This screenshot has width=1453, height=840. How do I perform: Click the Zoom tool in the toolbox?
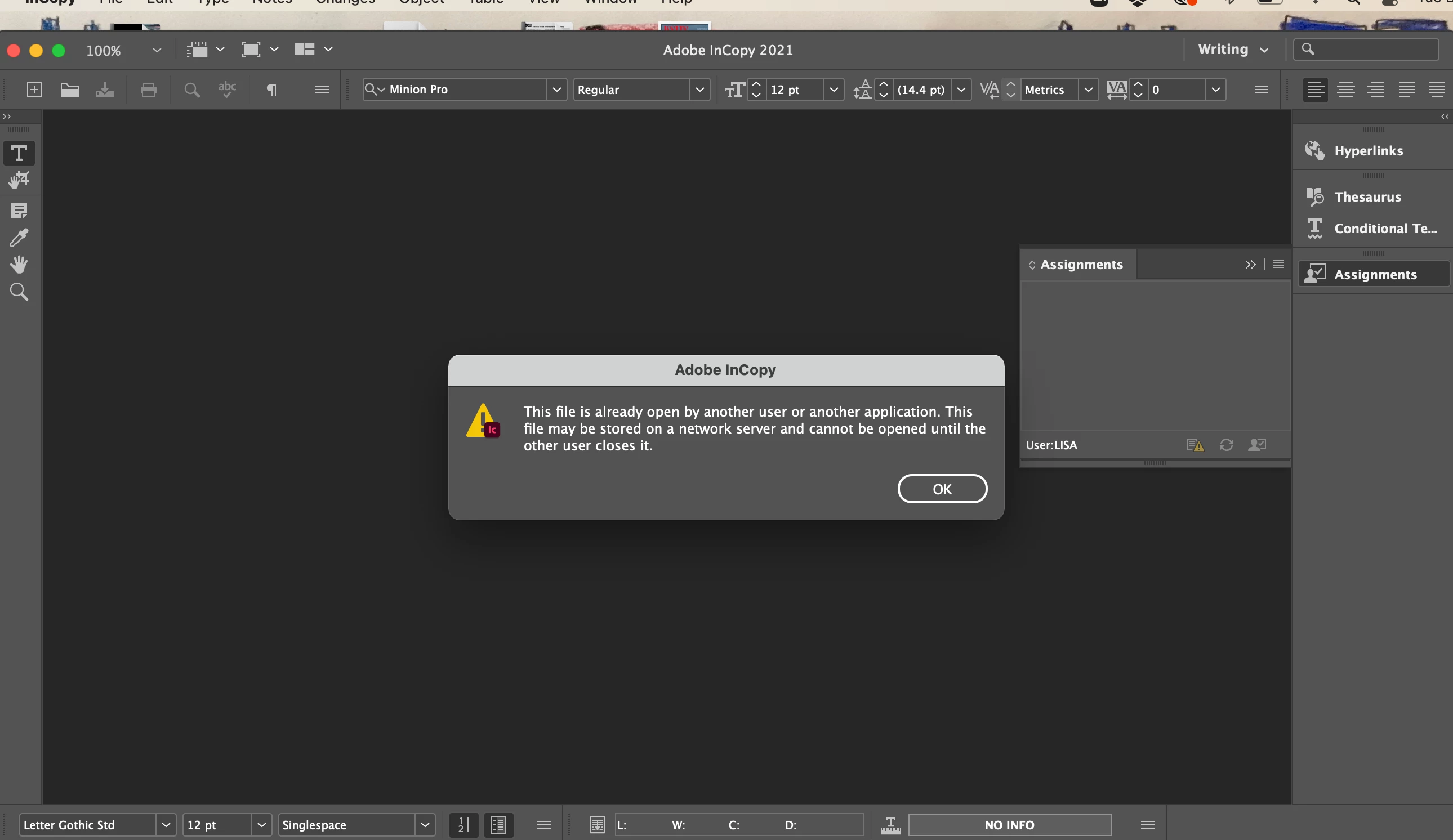(19, 292)
